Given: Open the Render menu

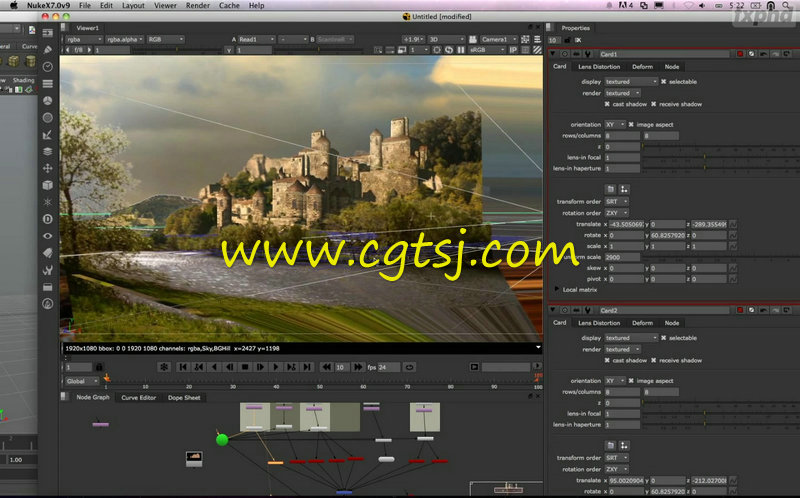Looking at the screenshot, I should pyautogui.click(x=197, y=6).
